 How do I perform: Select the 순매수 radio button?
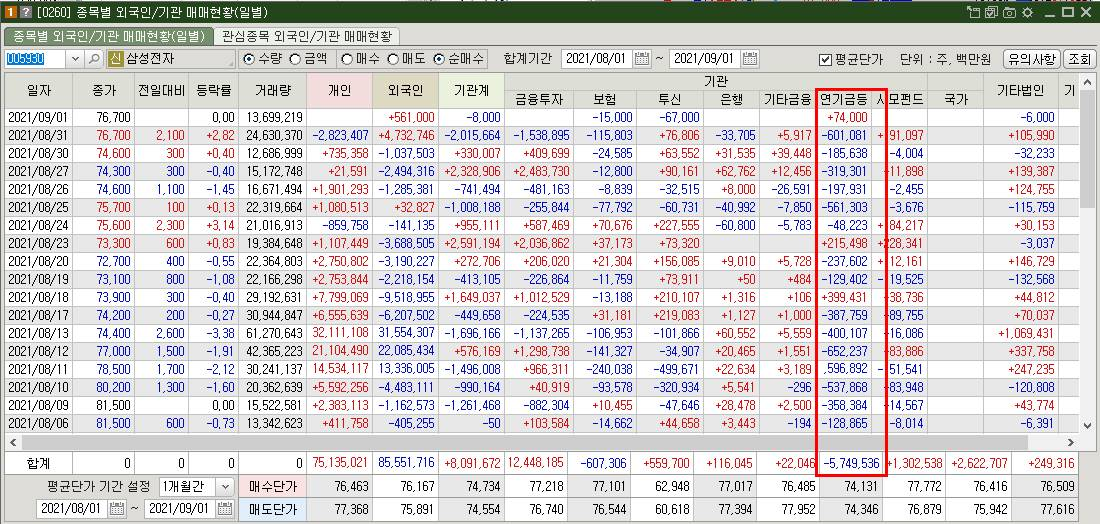[439, 60]
